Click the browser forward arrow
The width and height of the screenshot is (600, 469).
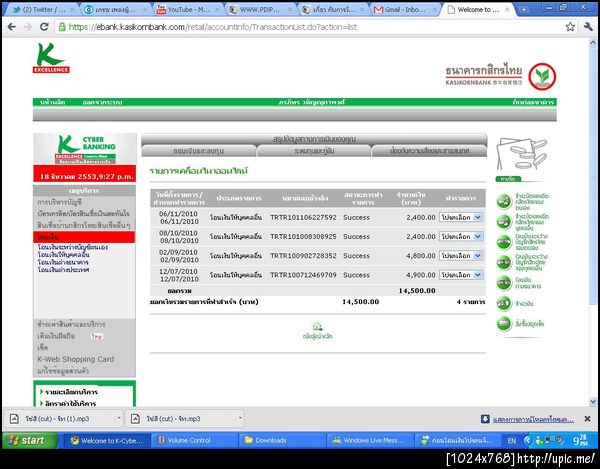(x=28, y=27)
